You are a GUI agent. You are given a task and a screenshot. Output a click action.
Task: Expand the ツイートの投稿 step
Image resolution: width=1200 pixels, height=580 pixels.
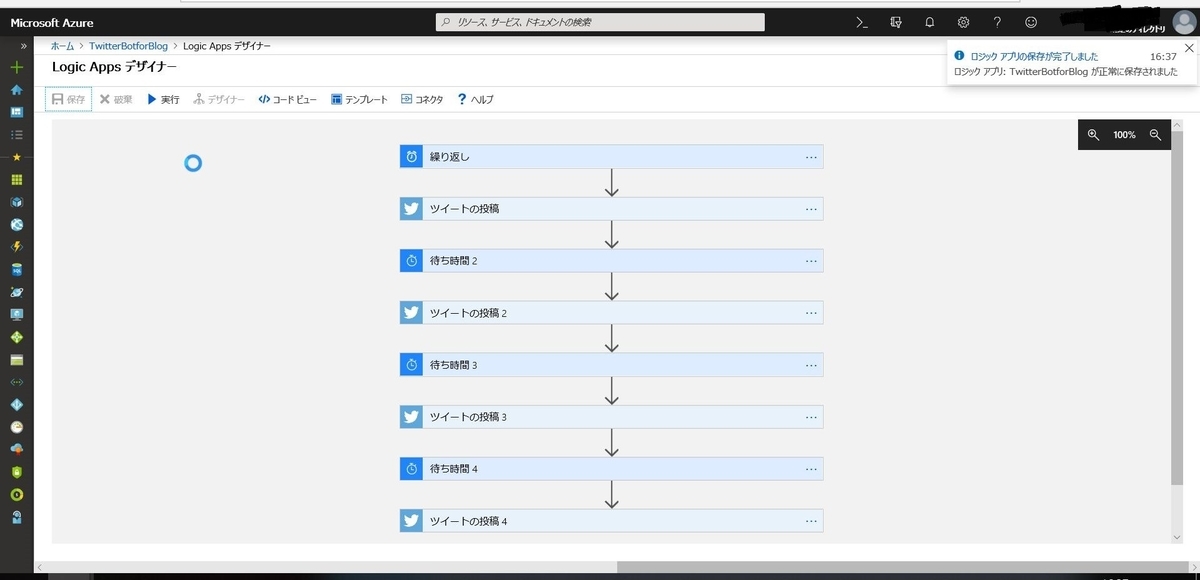(611, 209)
